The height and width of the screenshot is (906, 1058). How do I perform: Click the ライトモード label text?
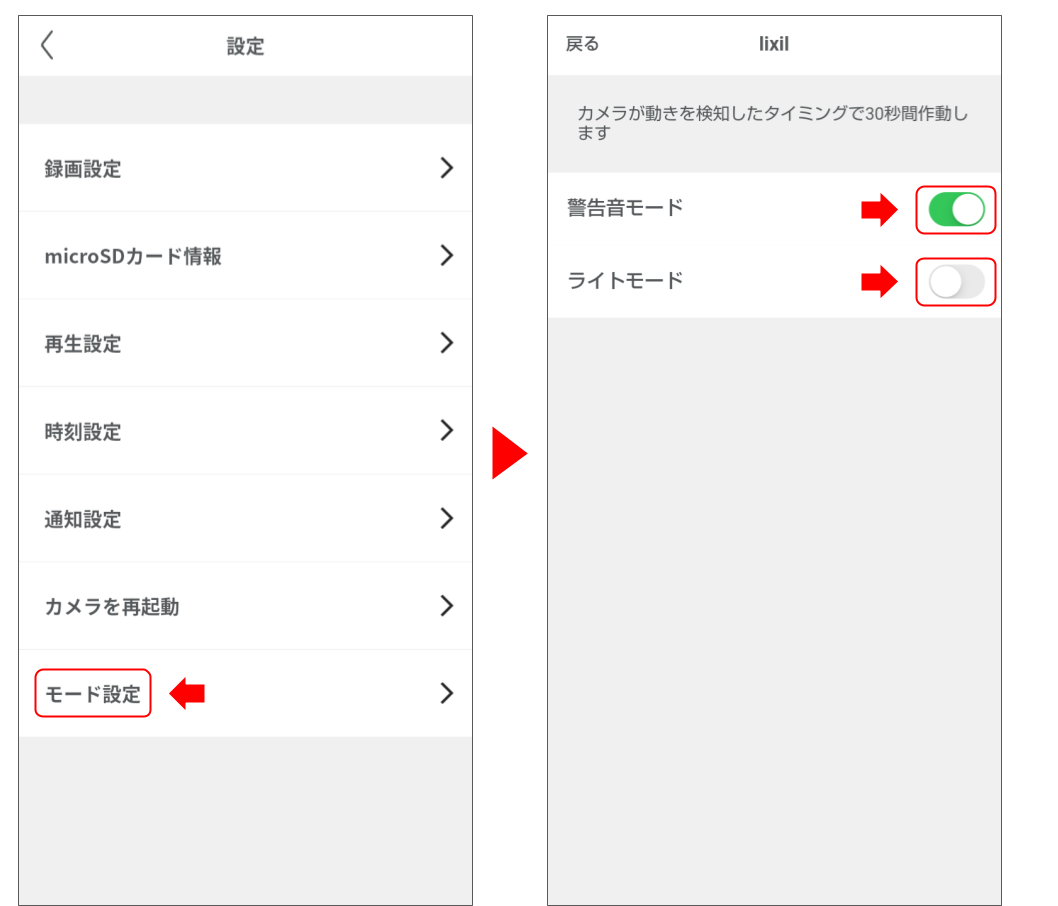pos(625,280)
